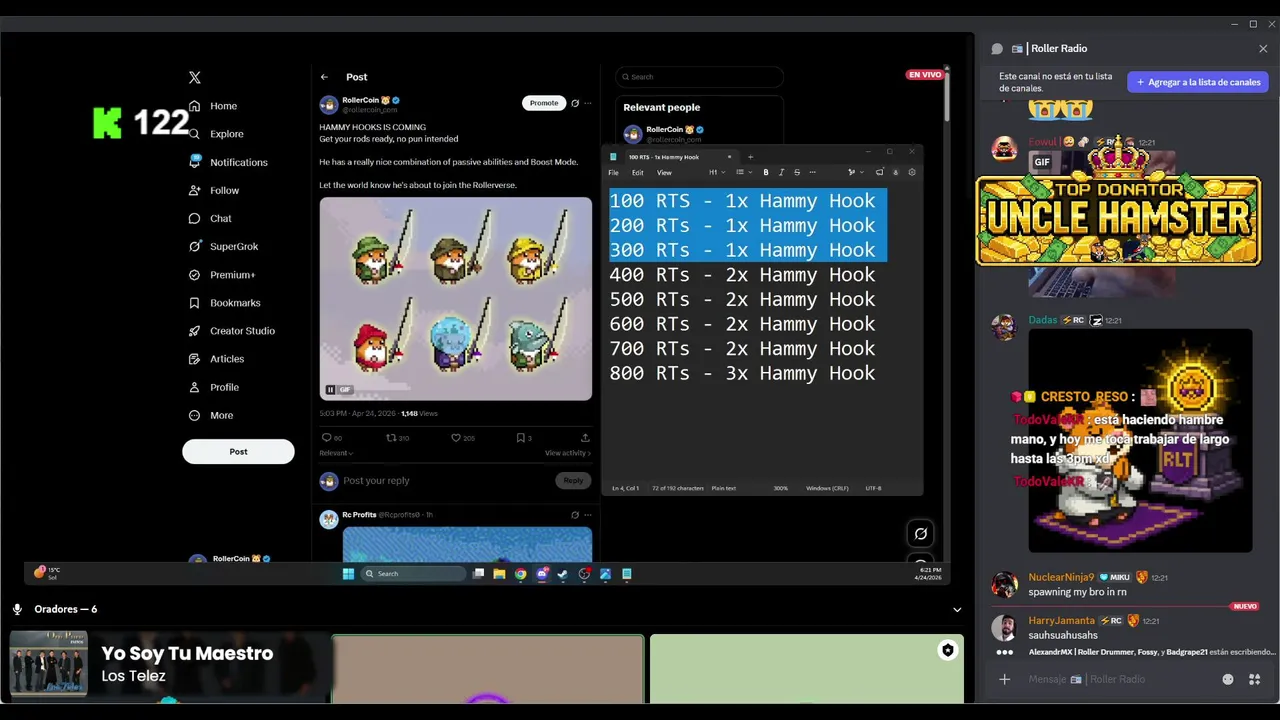The image size is (1280, 720).
Task: Pause the Hammy Hooks GIF
Action: [x=330, y=390]
